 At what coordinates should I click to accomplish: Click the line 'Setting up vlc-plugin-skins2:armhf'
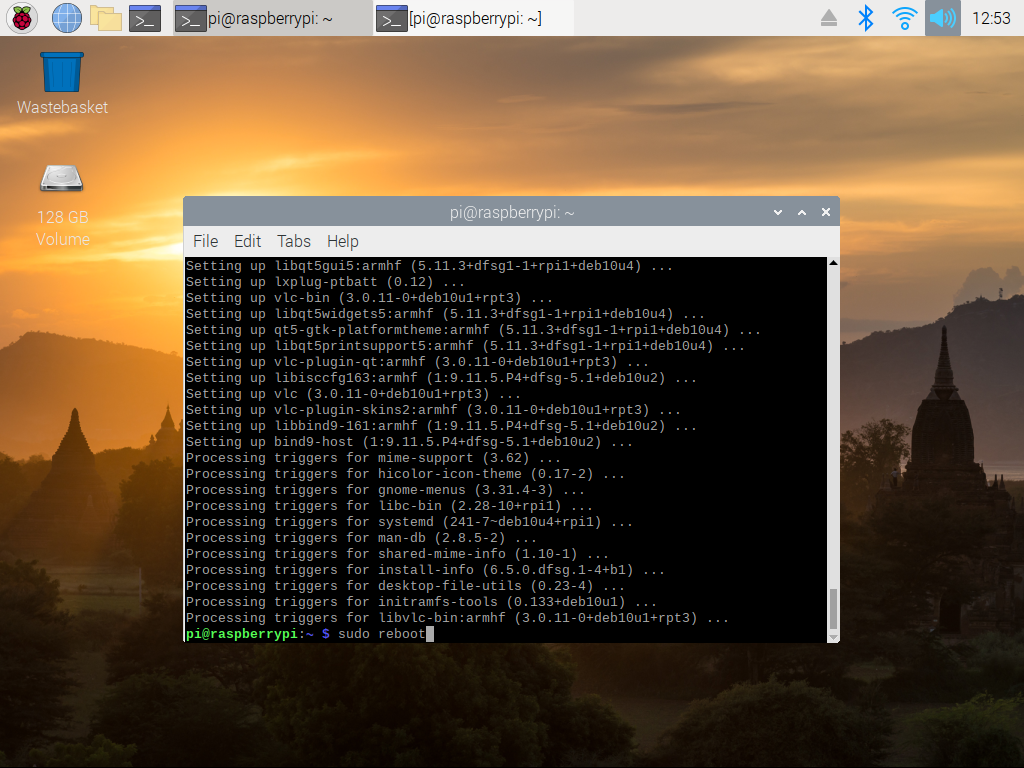(x=433, y=410)
